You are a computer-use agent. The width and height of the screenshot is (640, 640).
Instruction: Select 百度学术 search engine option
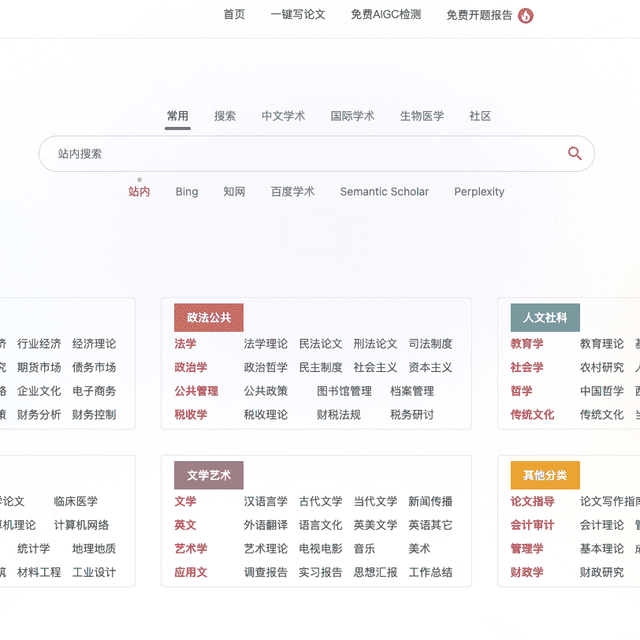293,191
